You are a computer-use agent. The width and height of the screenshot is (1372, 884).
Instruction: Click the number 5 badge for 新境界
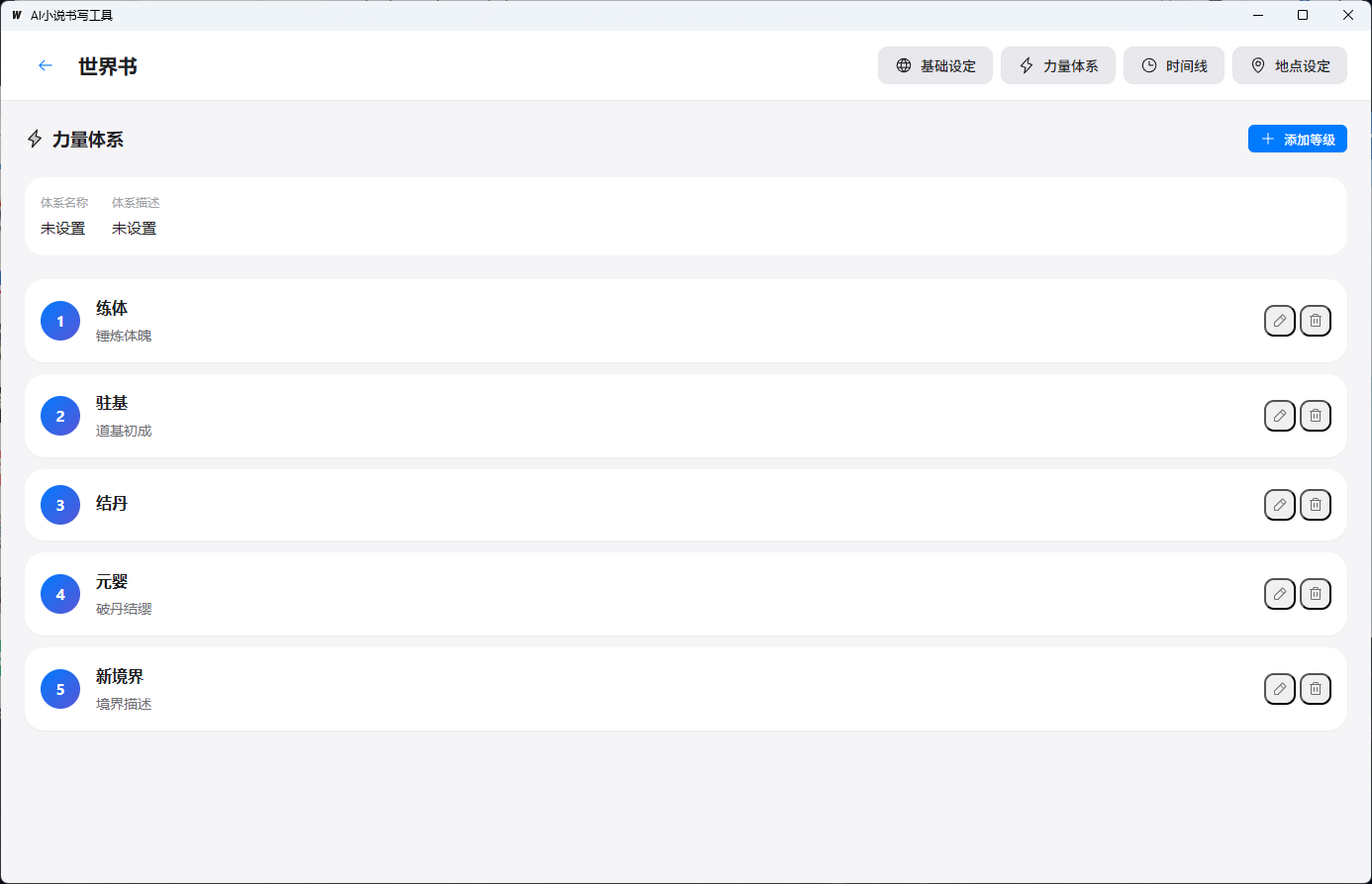(x=60, y=689)
